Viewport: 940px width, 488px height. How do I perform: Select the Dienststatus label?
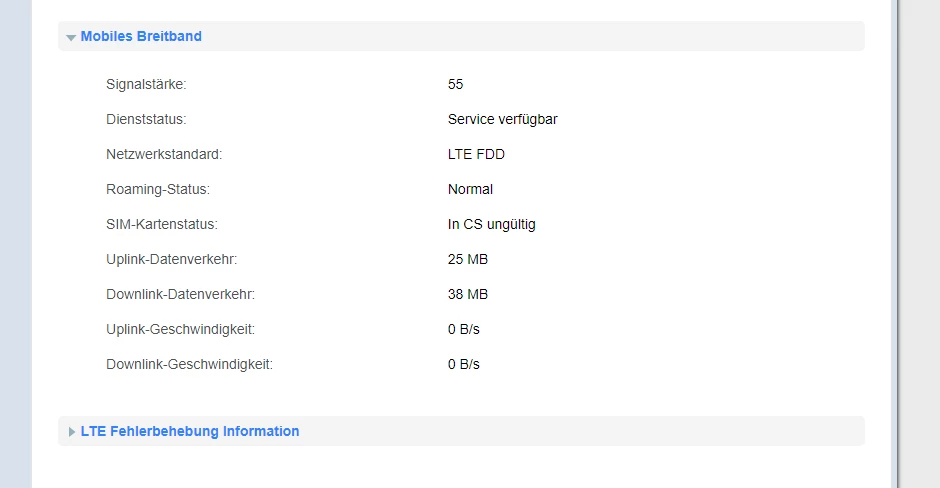146,120
